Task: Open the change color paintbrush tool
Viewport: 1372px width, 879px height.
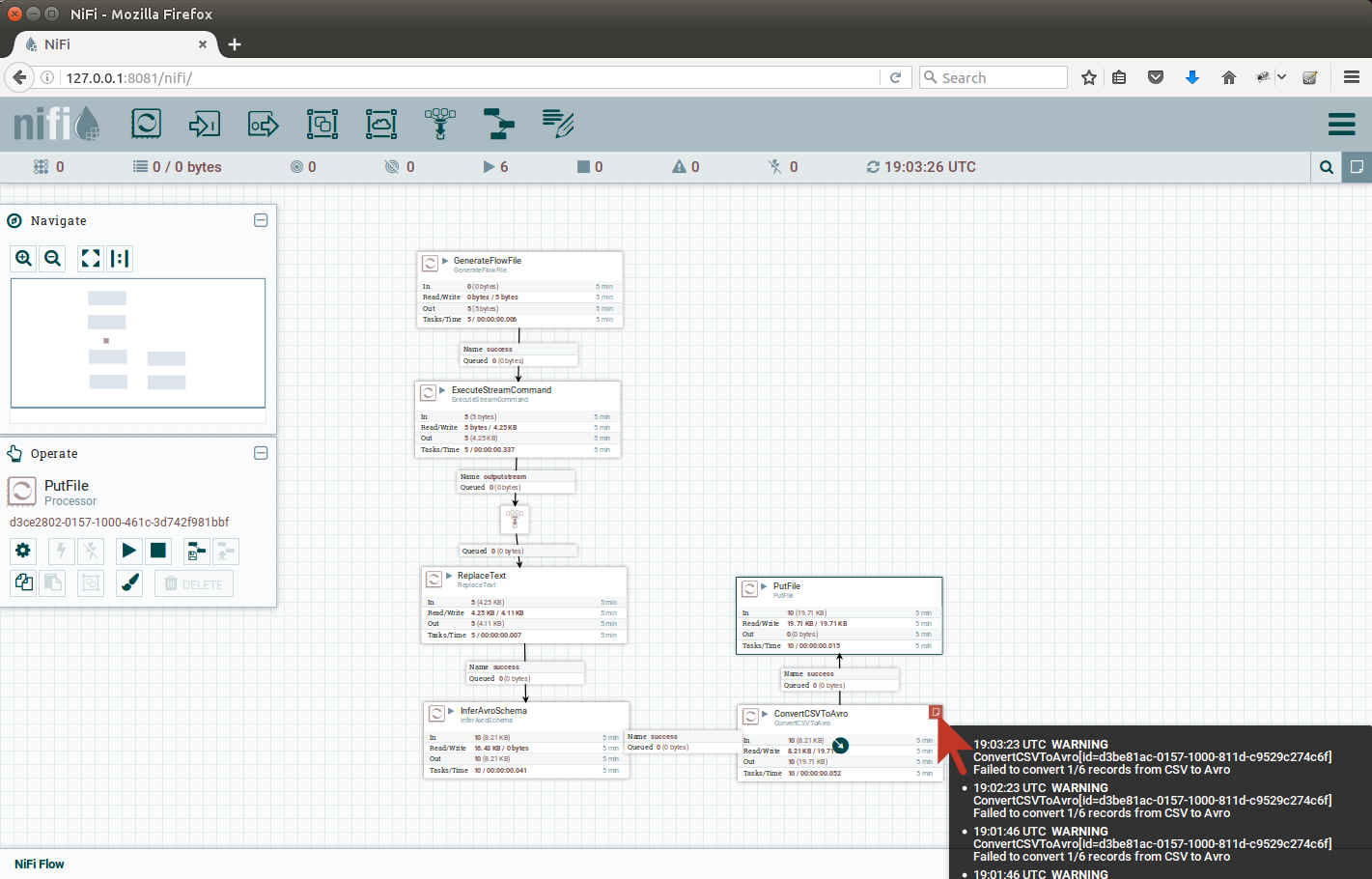Action: [129, 583]
